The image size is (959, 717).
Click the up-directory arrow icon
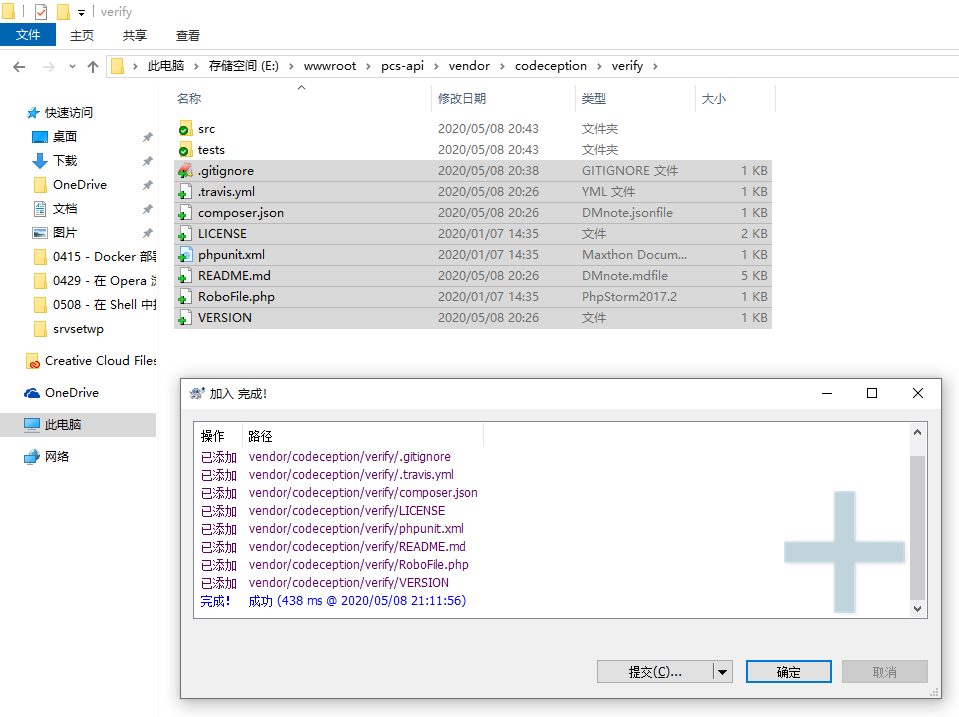click(x=93, y=67)
